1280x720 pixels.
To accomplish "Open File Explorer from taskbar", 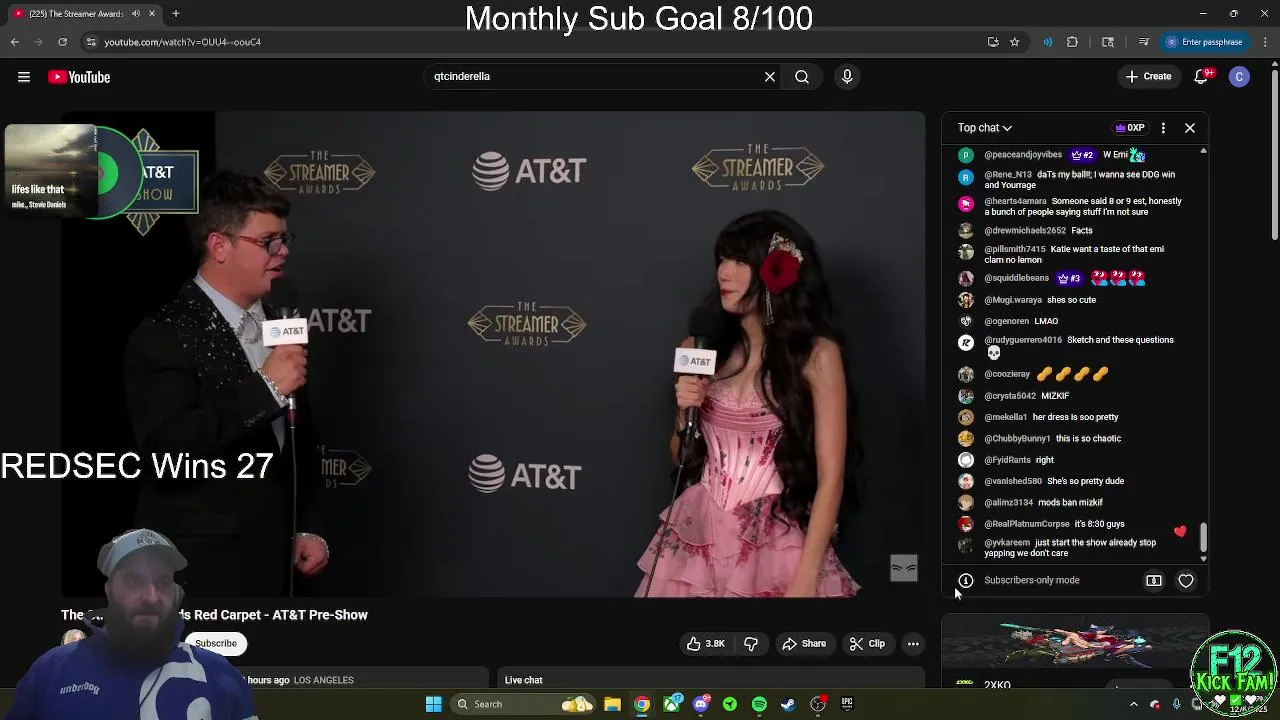I will coord(613,704).
